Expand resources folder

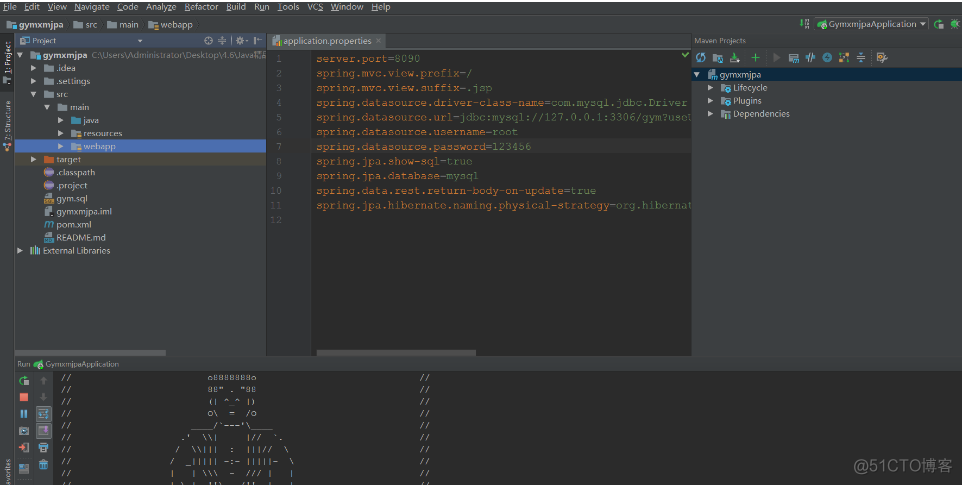point(61,133)
